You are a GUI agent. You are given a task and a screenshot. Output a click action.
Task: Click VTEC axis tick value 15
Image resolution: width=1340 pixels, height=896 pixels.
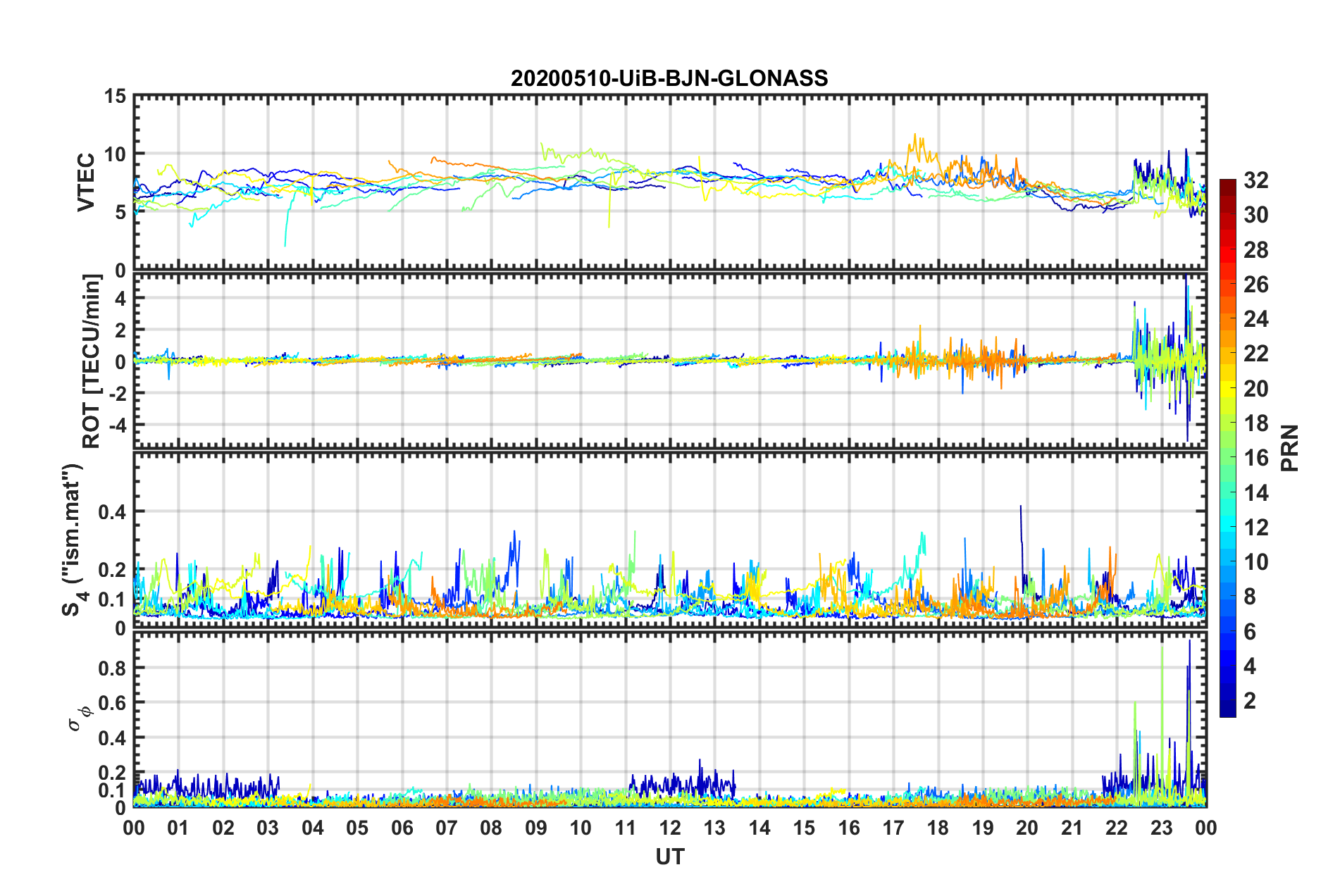coord(115,97)
